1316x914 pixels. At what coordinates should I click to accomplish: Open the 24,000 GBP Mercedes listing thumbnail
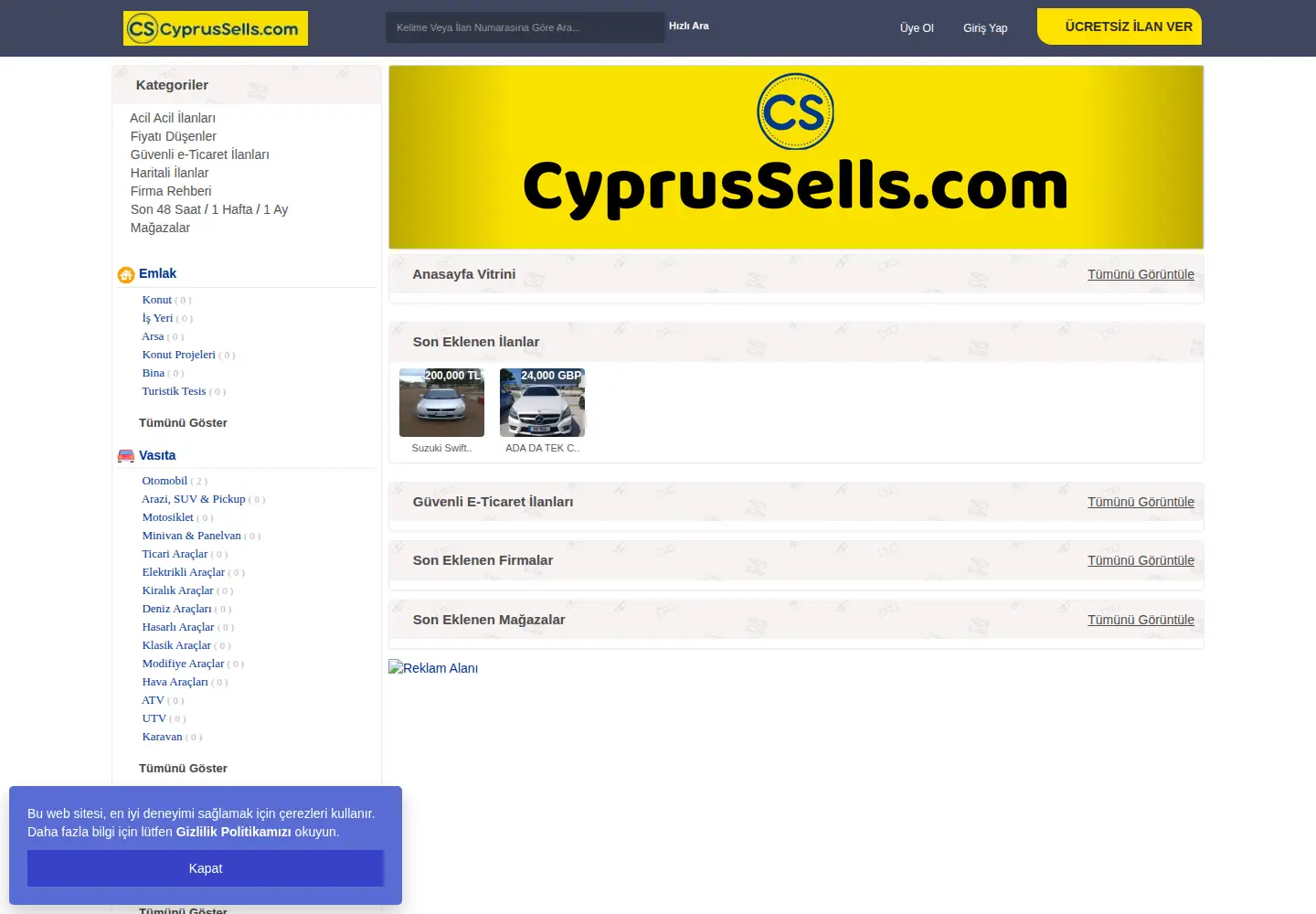click(542, 402)
